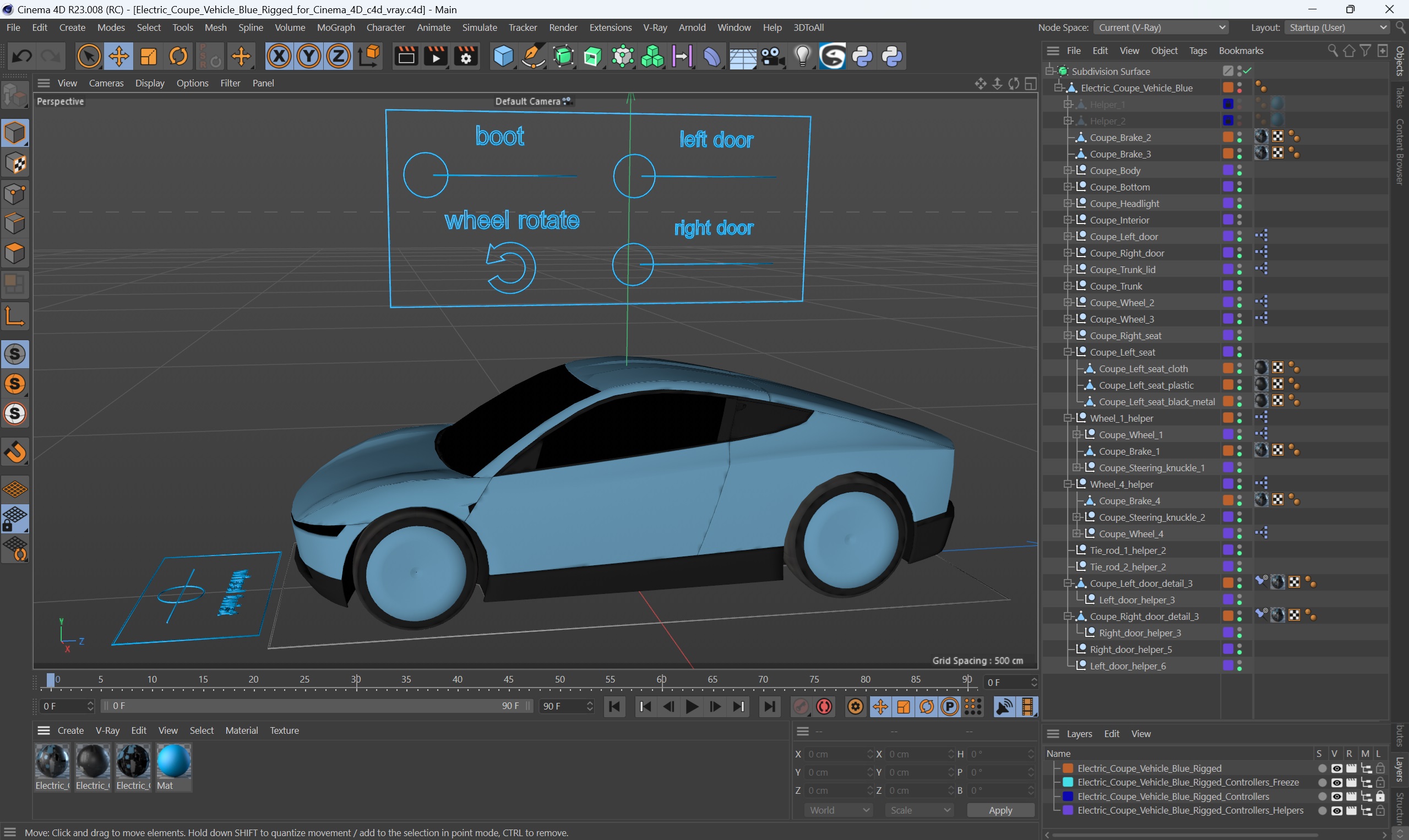Collapse the Coupe_Right_door_detail_3 tree node
This screenshot has height=840, width=1409.
click(1067, 617)
